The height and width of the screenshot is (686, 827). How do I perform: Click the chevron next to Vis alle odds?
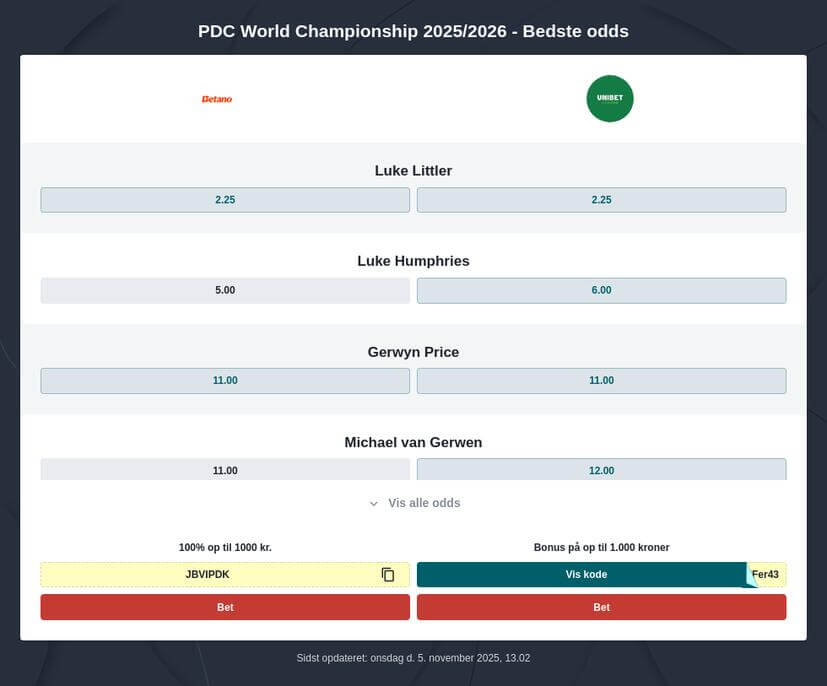(x=373, y=503)
